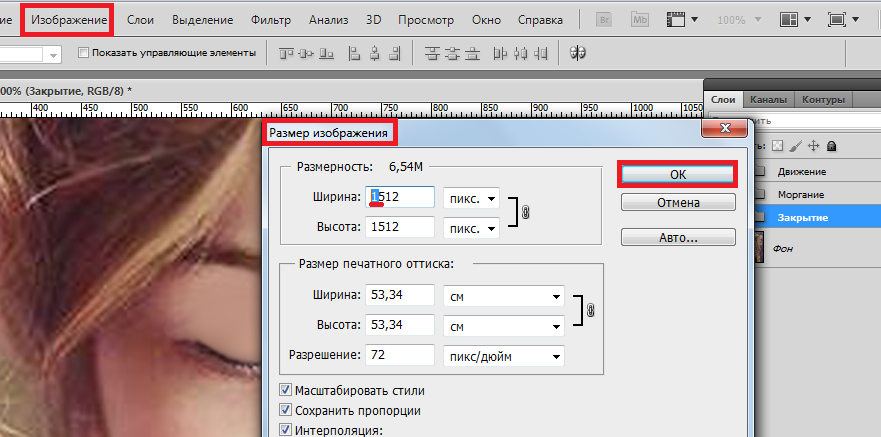The height and width of the screenshot is (437, 881).
Task: Align vertical centers of layers
Action: coord(306,53)
